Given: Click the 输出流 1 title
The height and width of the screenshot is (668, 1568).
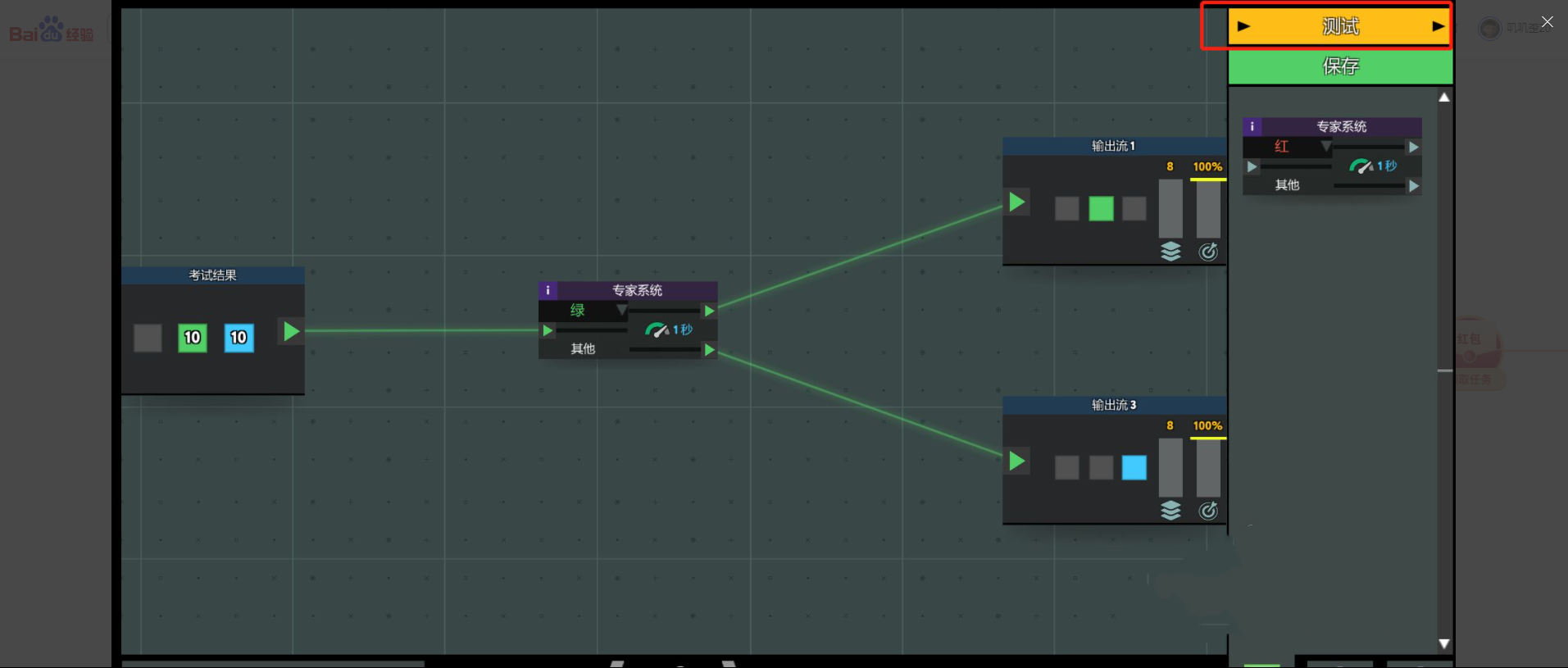Looking at the screenshot, I should (1113, 146).
